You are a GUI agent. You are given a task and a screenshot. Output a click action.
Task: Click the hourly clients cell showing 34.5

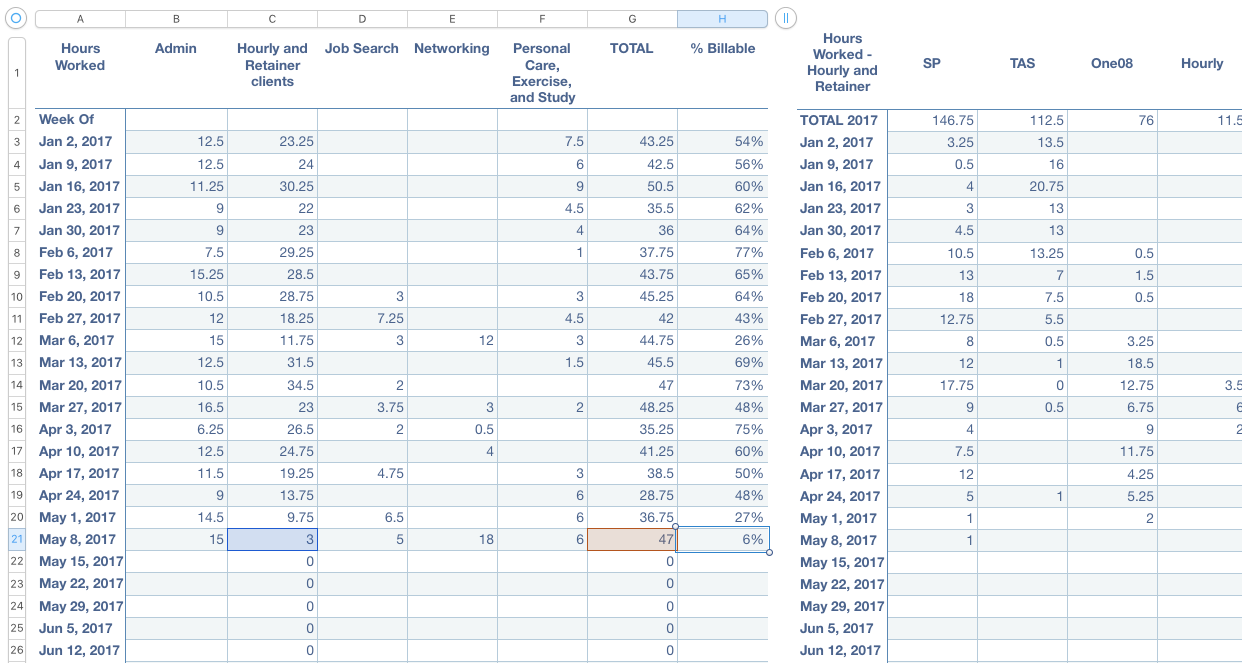pos(272,385)
